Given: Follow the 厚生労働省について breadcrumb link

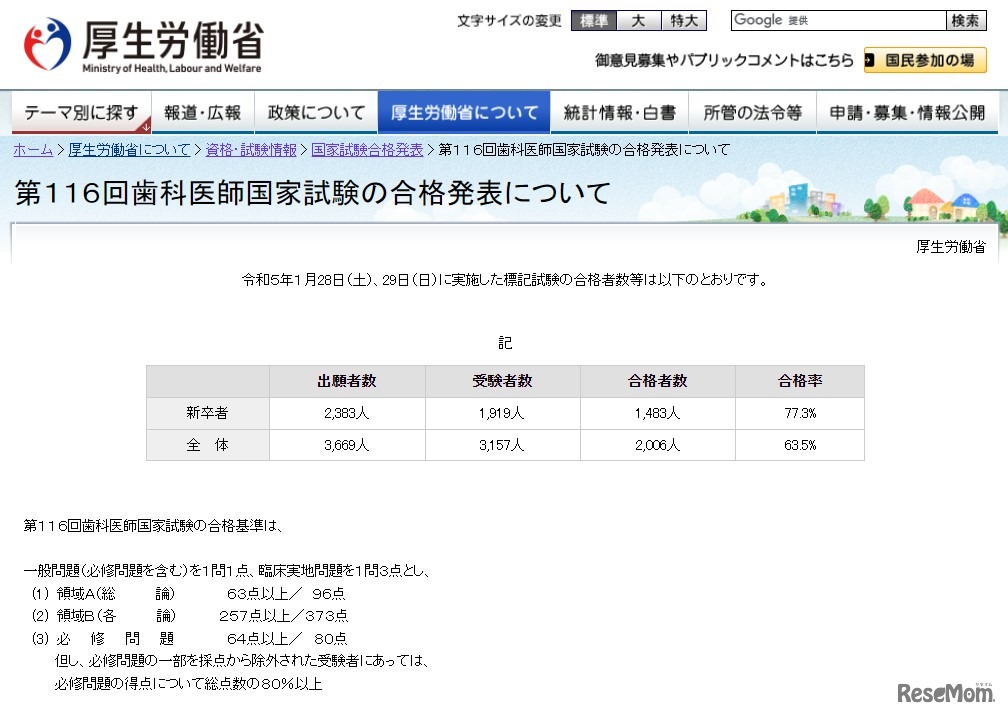Looking at the screenshot, I should coord(129,150).
